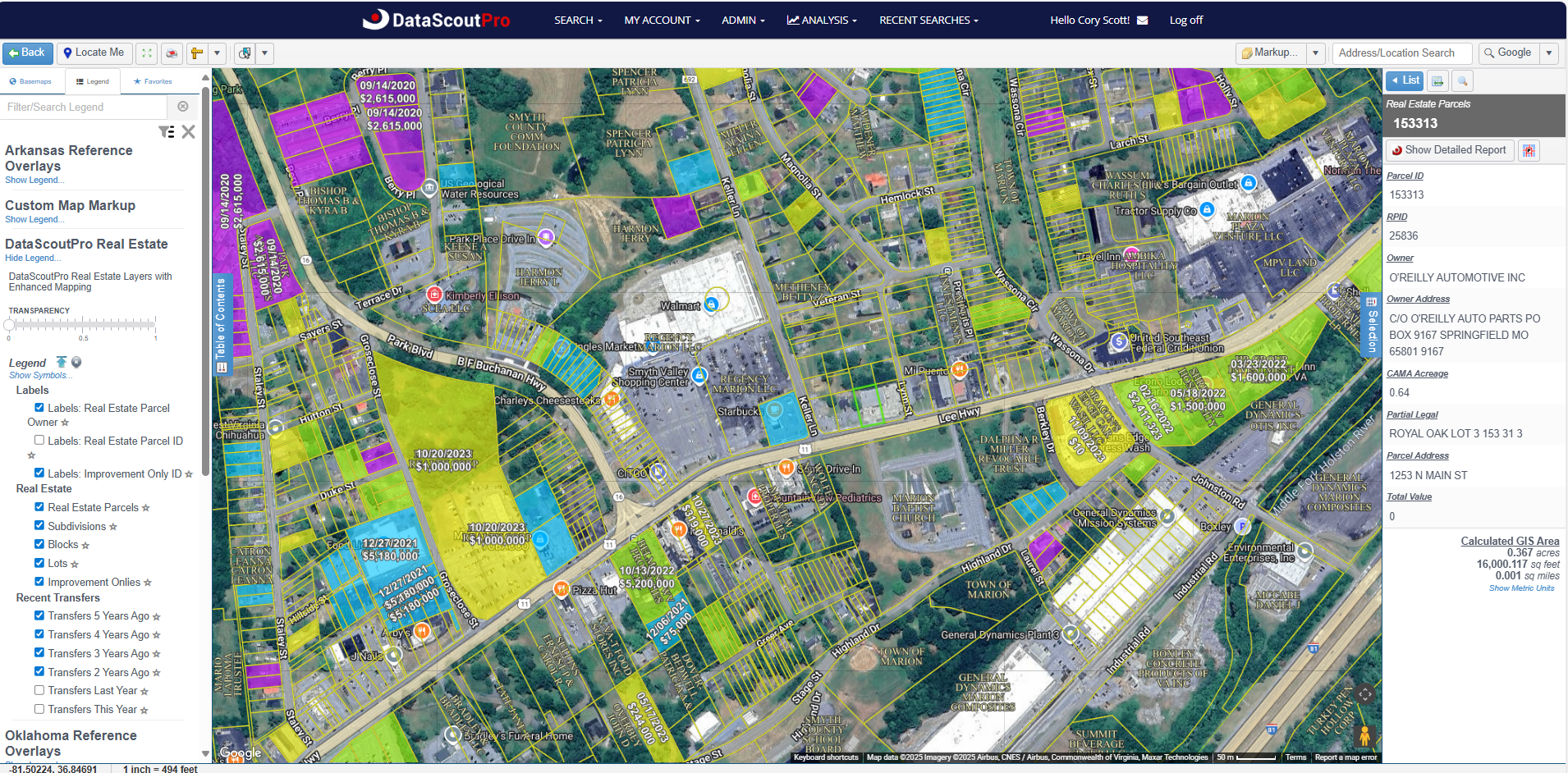The height and width of the screenshot is (773, 1568).
Task: Click the green zoom-to-full-extent icon
Action: [x=147, y=53]
